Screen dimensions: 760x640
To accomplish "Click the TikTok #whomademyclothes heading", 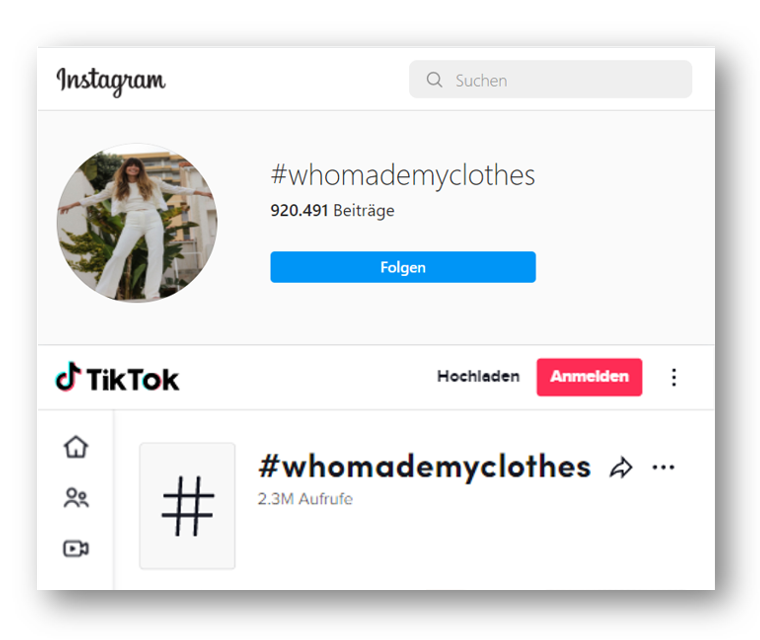I will coord(425,467).
